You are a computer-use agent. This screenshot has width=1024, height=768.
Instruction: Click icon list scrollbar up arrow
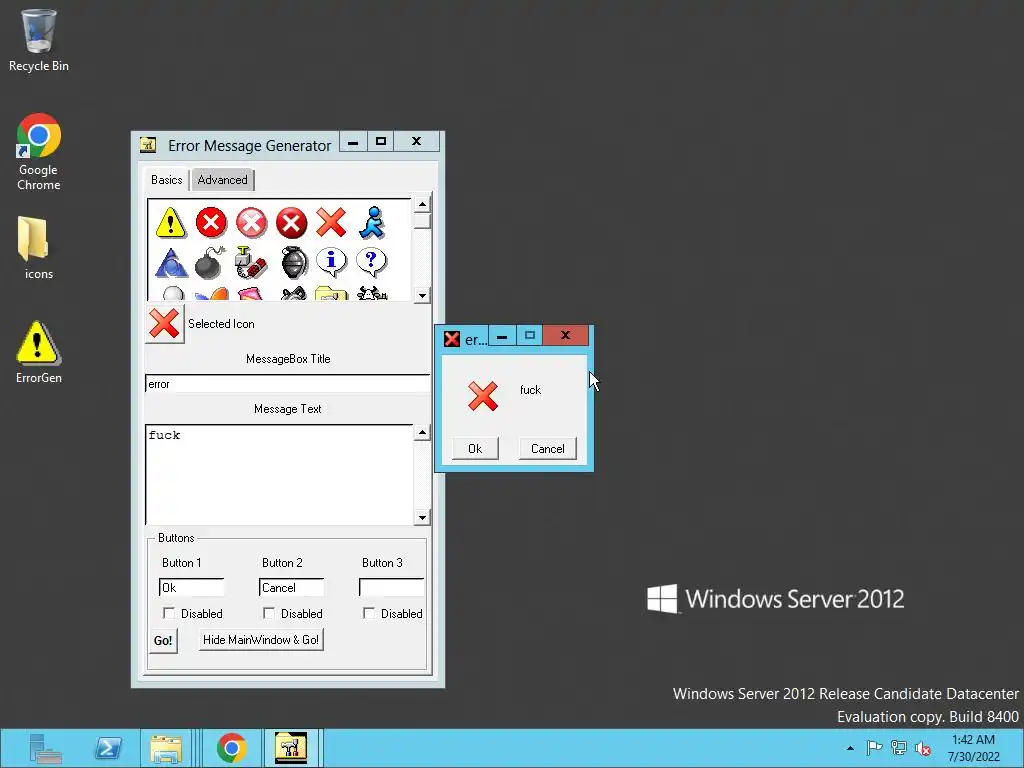click(423, 204)
